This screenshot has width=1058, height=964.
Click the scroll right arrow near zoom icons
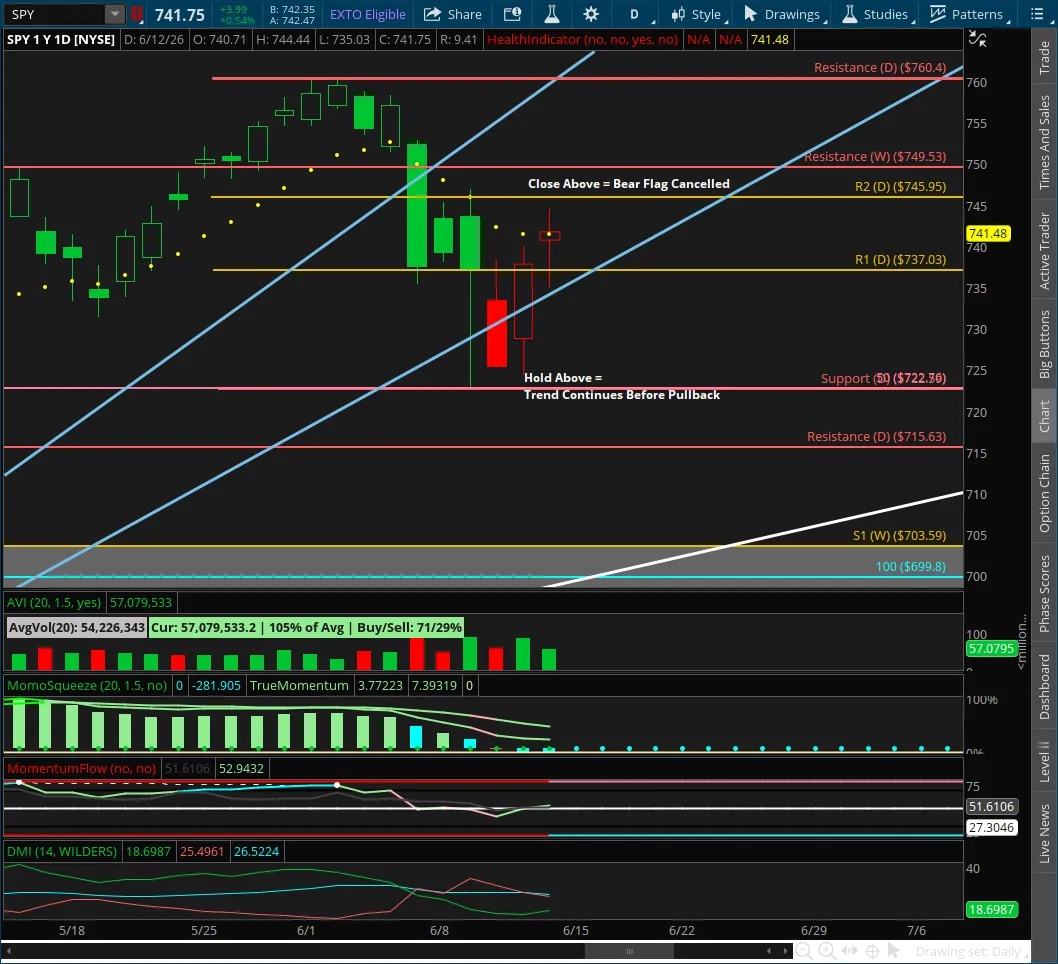[785, 951]
